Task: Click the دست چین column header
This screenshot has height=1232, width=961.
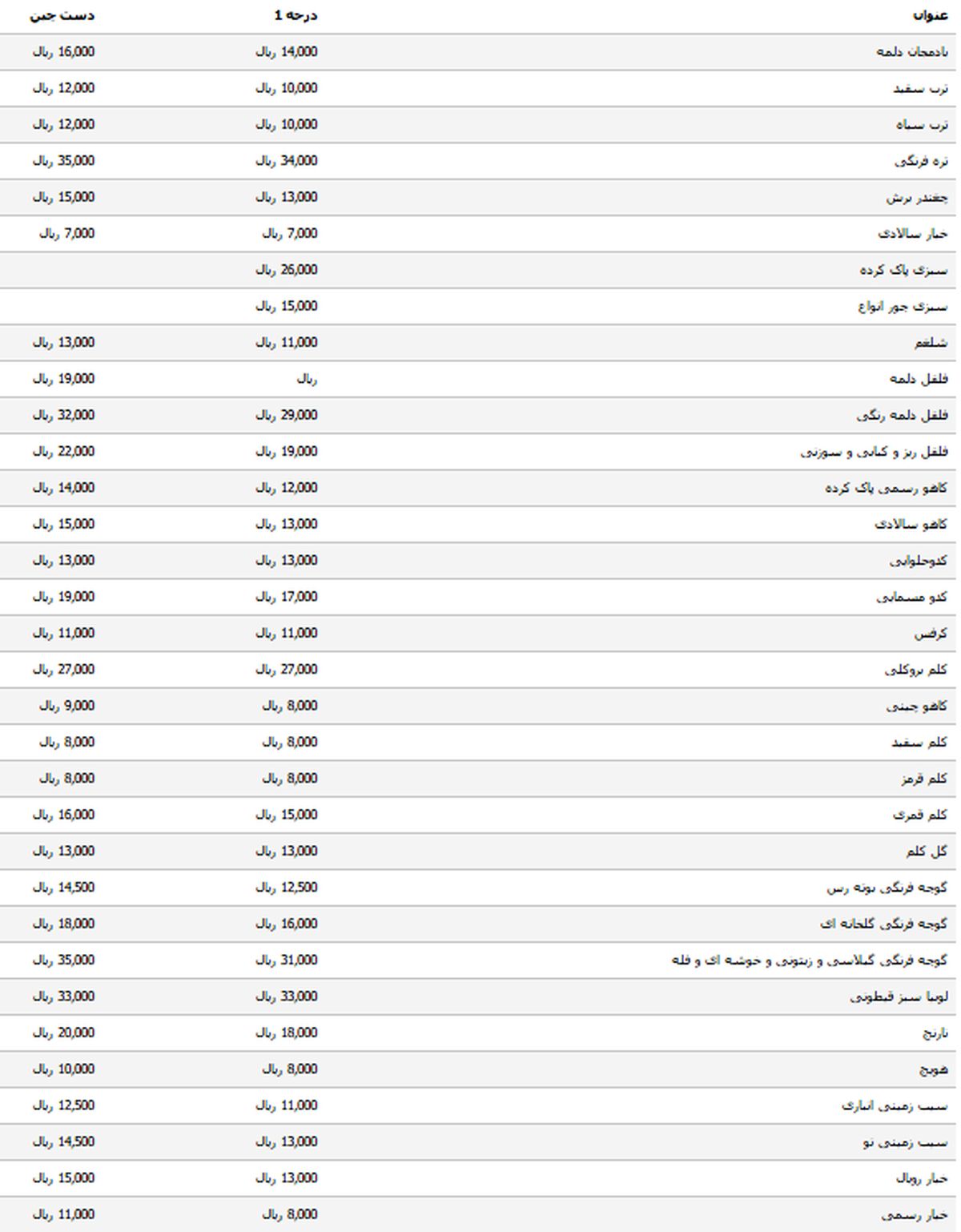Action: pos(62,15)
